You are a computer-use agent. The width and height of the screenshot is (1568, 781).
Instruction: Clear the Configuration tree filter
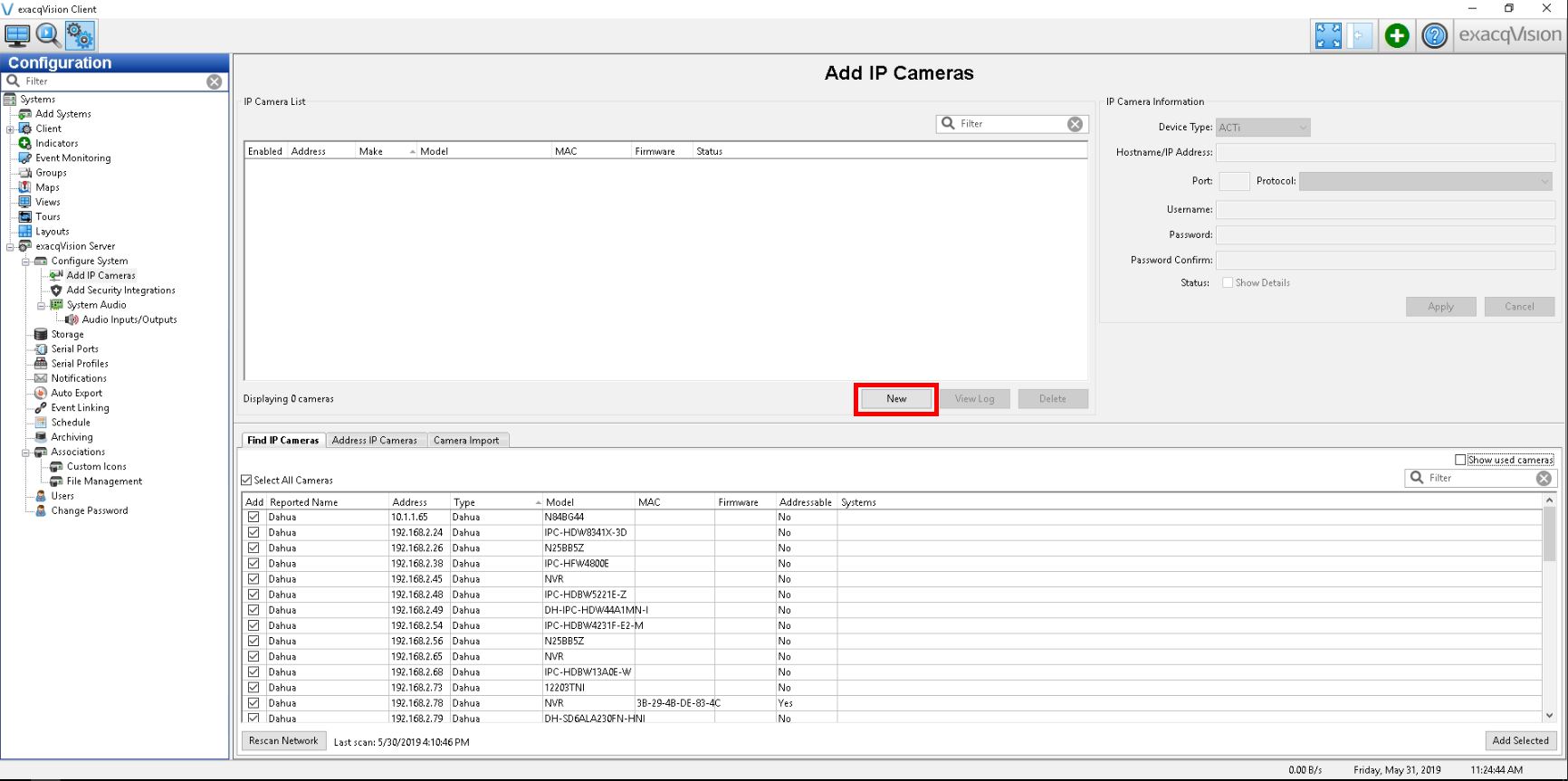point(214,81)
